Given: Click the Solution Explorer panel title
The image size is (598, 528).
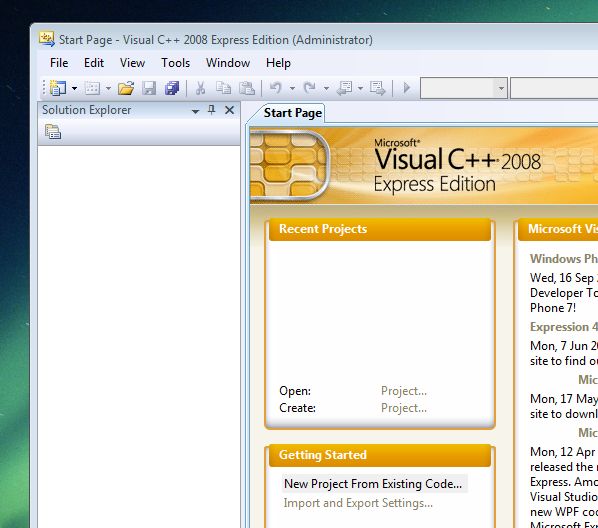Looking at the screenshot, I should tap(87, 110).
